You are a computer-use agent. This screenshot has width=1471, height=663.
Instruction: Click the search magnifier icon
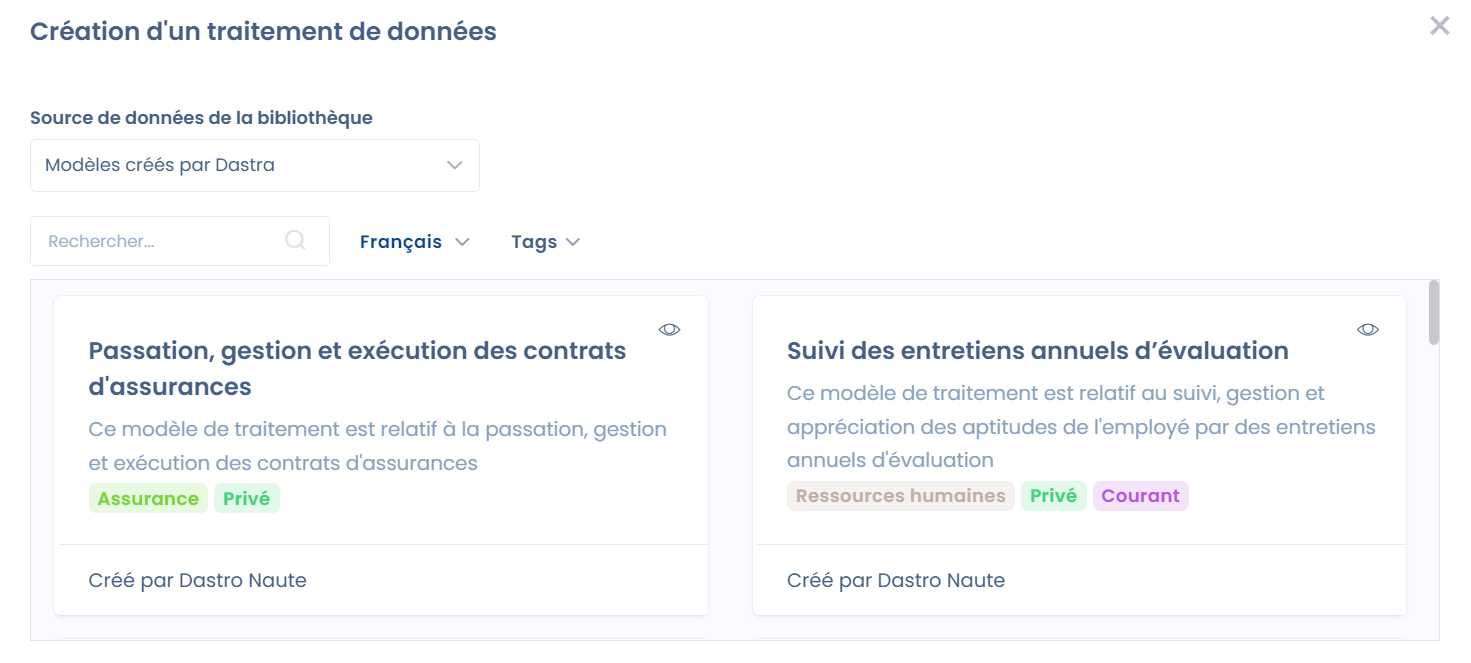(295, 240)
